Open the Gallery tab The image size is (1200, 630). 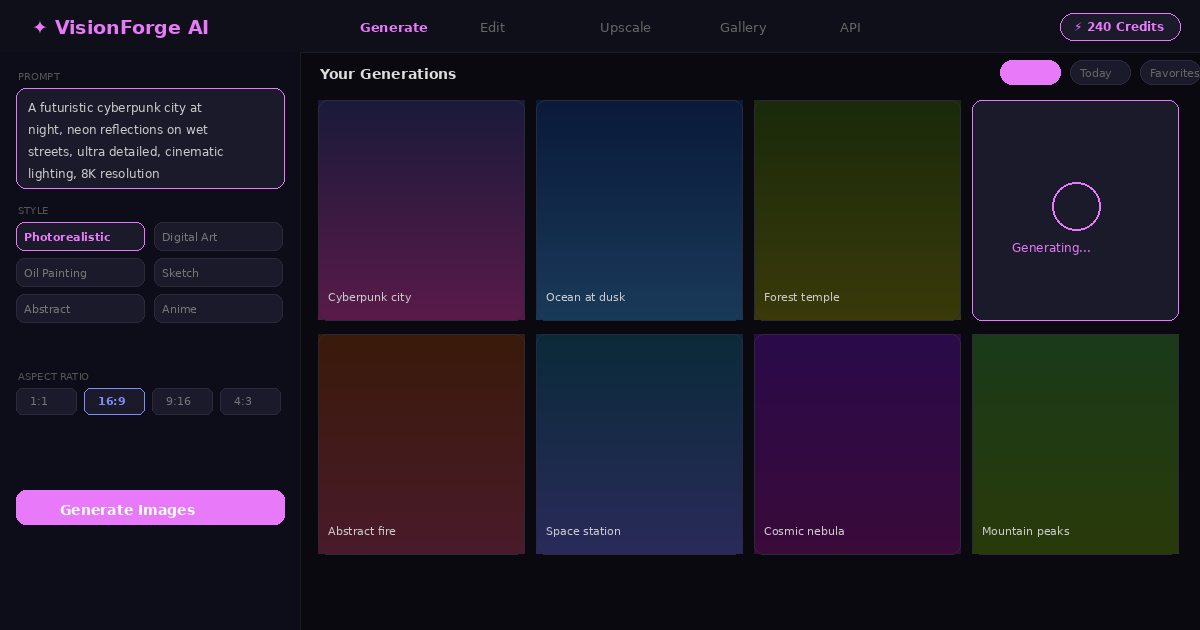click(743, 28)
